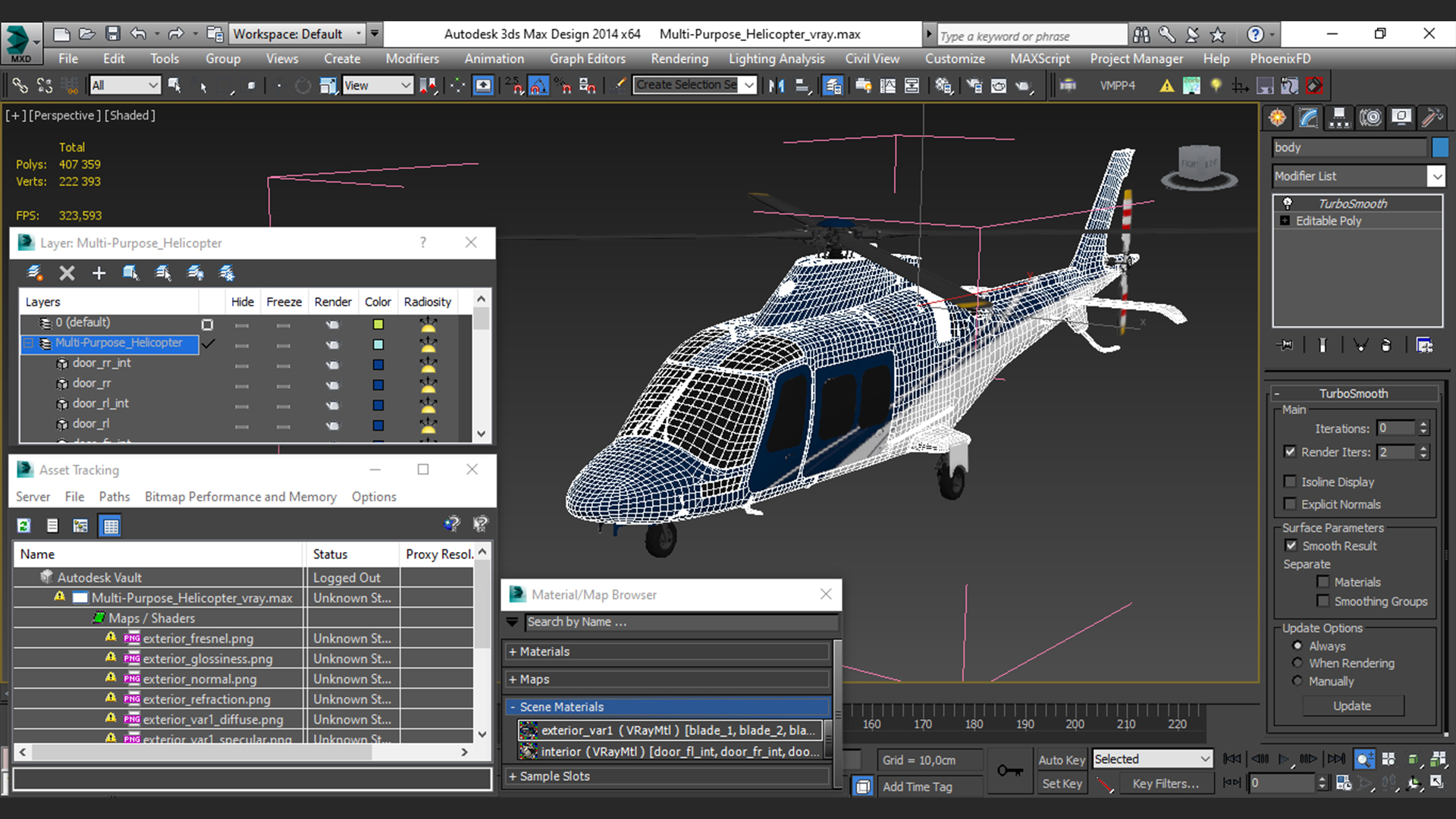Delete highlighted layer with X icon

(67, 273)
